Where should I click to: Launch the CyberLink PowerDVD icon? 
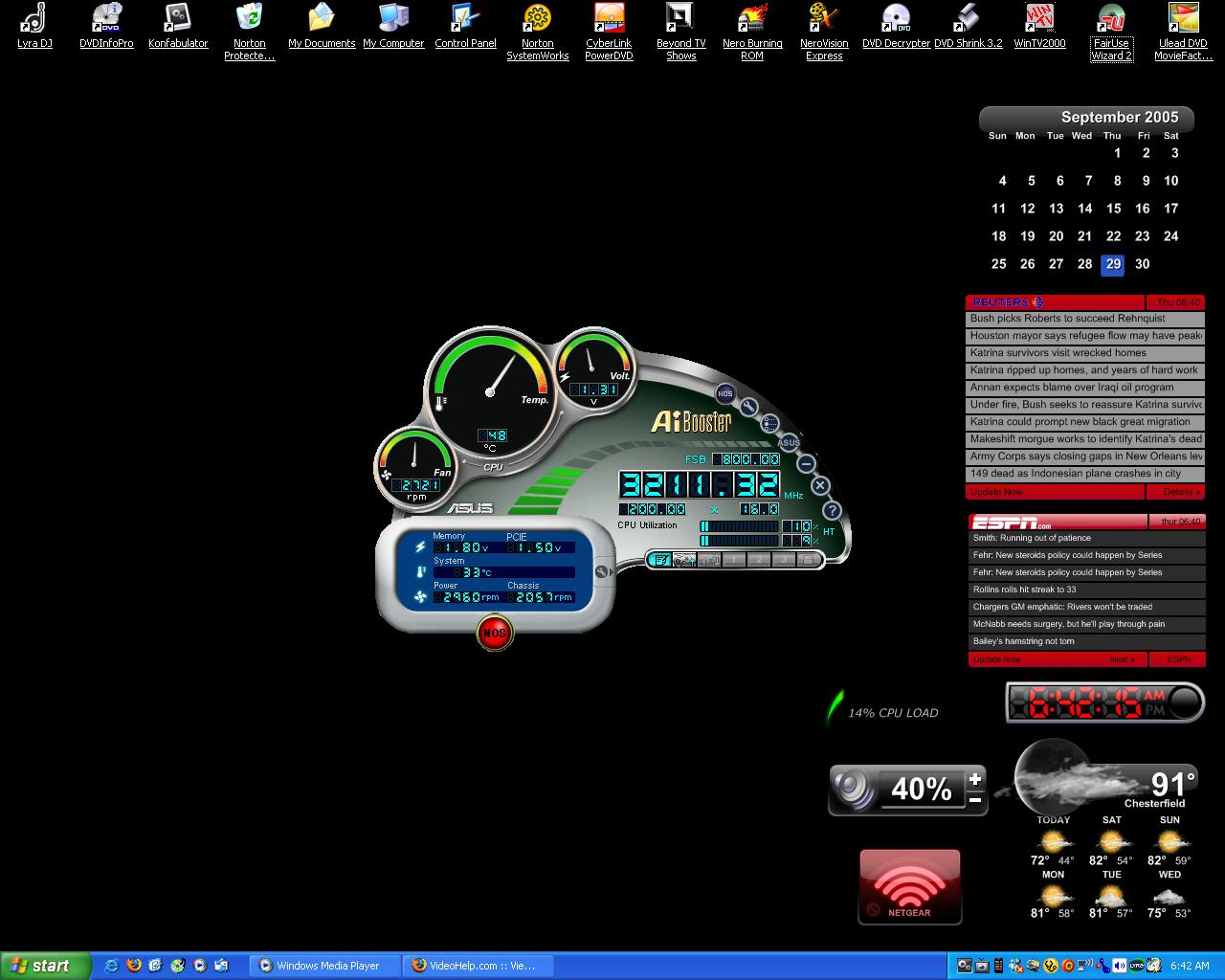tap(609, 32)
